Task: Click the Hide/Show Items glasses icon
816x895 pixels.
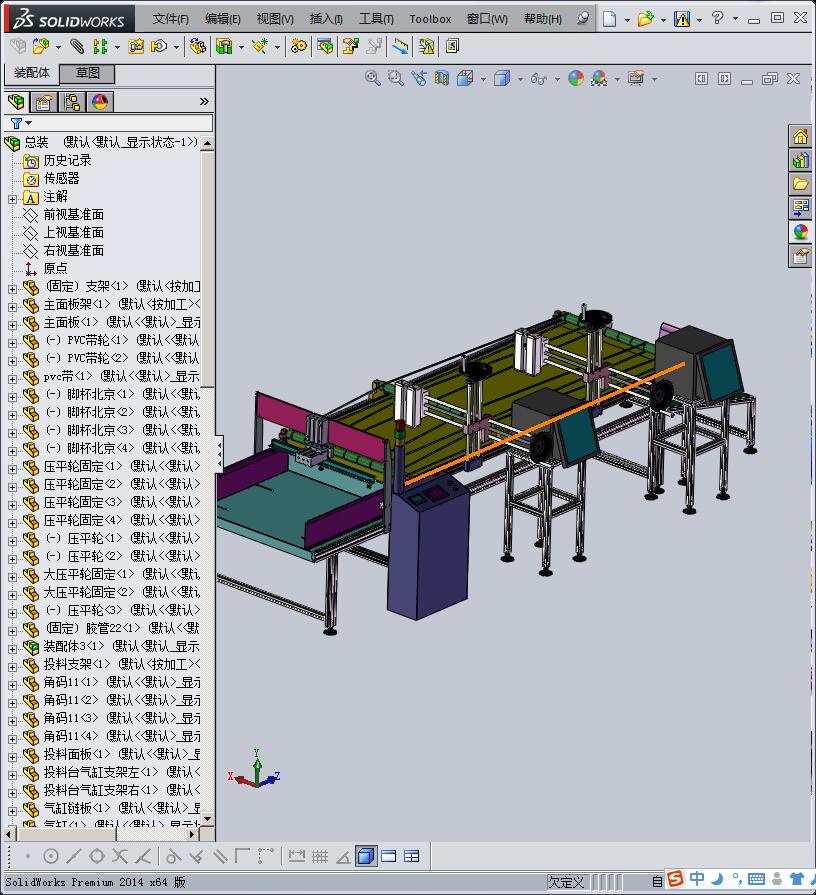Action: point(538,78)
